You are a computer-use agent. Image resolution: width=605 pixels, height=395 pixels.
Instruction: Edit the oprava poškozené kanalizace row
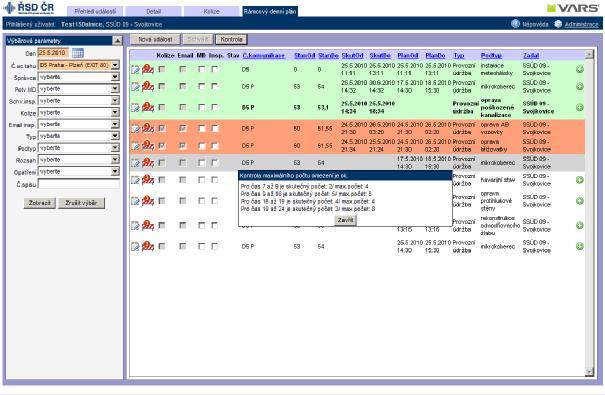click(x=135, y=107)
